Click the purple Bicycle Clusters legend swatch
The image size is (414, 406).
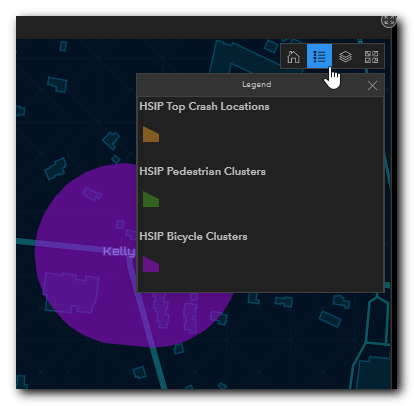tap(151, 264)
